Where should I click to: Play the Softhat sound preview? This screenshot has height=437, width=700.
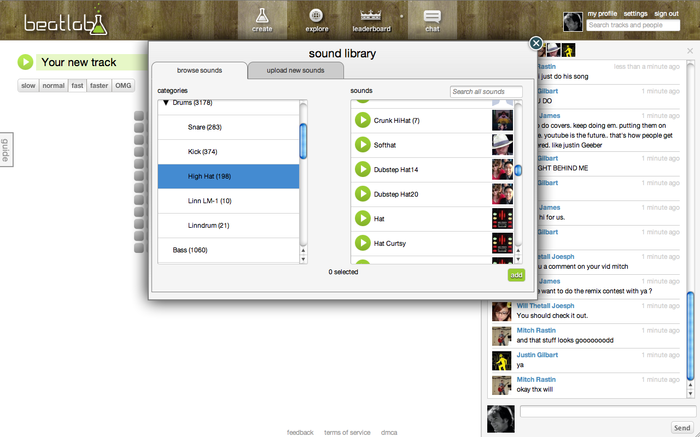[363, 144]
